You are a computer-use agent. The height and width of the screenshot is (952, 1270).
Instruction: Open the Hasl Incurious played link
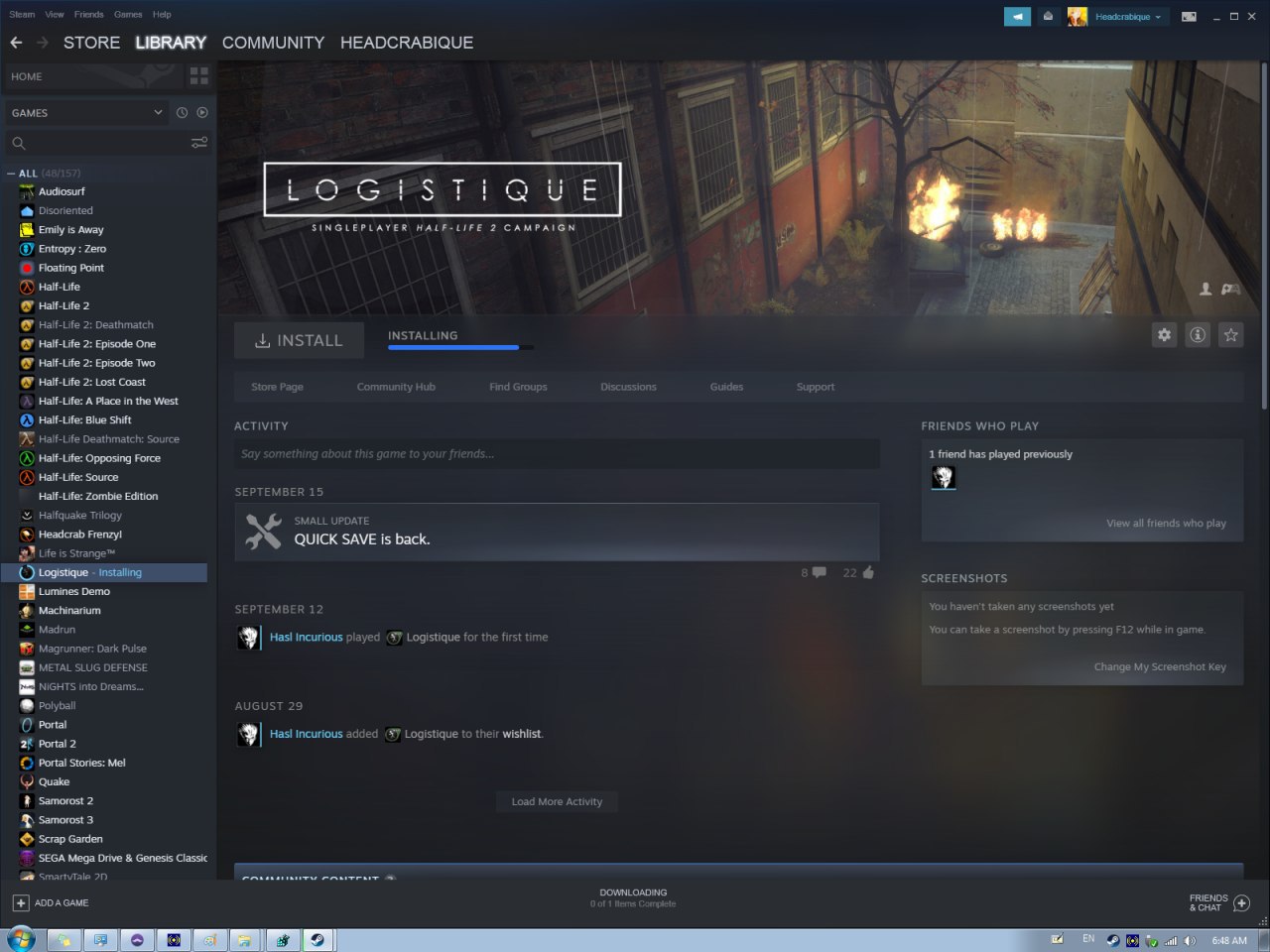[x=306, y=637]
